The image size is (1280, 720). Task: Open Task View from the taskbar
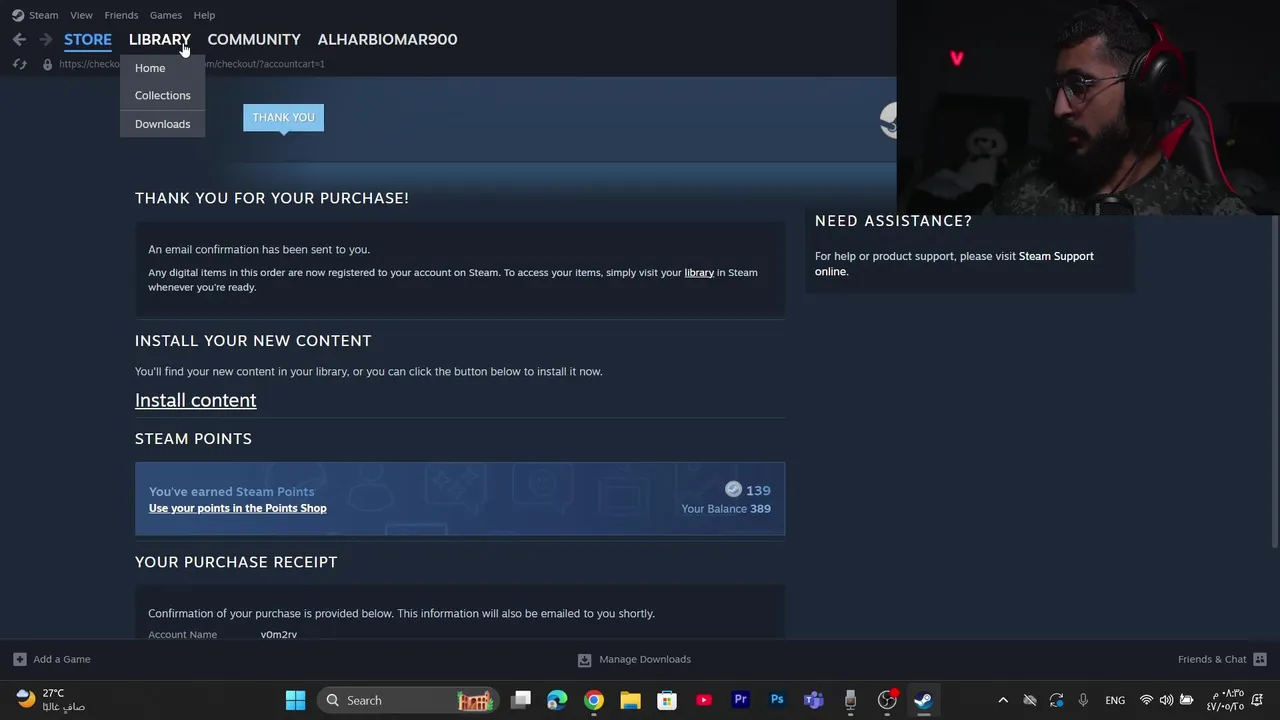coord(521,700)
